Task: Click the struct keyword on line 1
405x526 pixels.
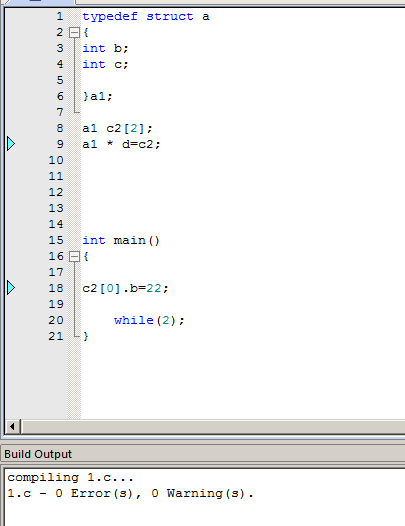Action: point(170,16)
